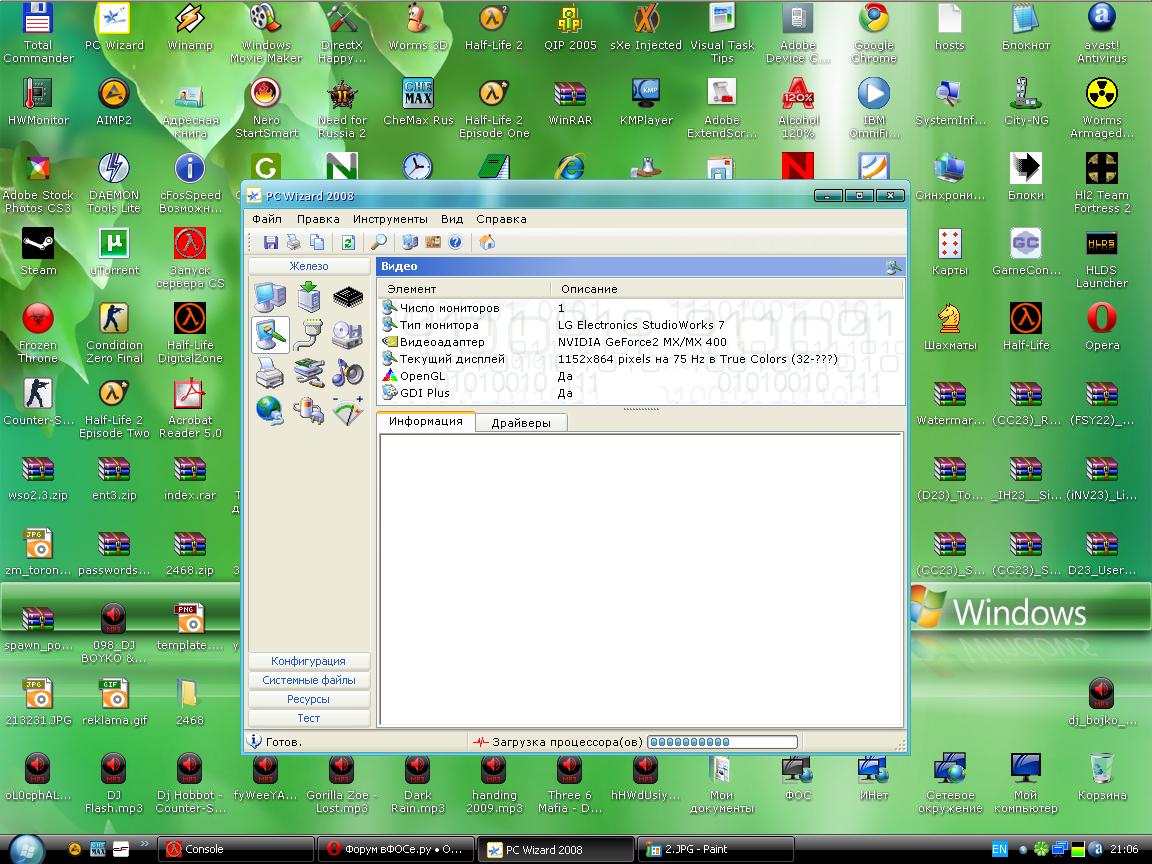Click the blue Help question mark icon
The height and width of the screenshot is (864, 1152).
(456, 242)
